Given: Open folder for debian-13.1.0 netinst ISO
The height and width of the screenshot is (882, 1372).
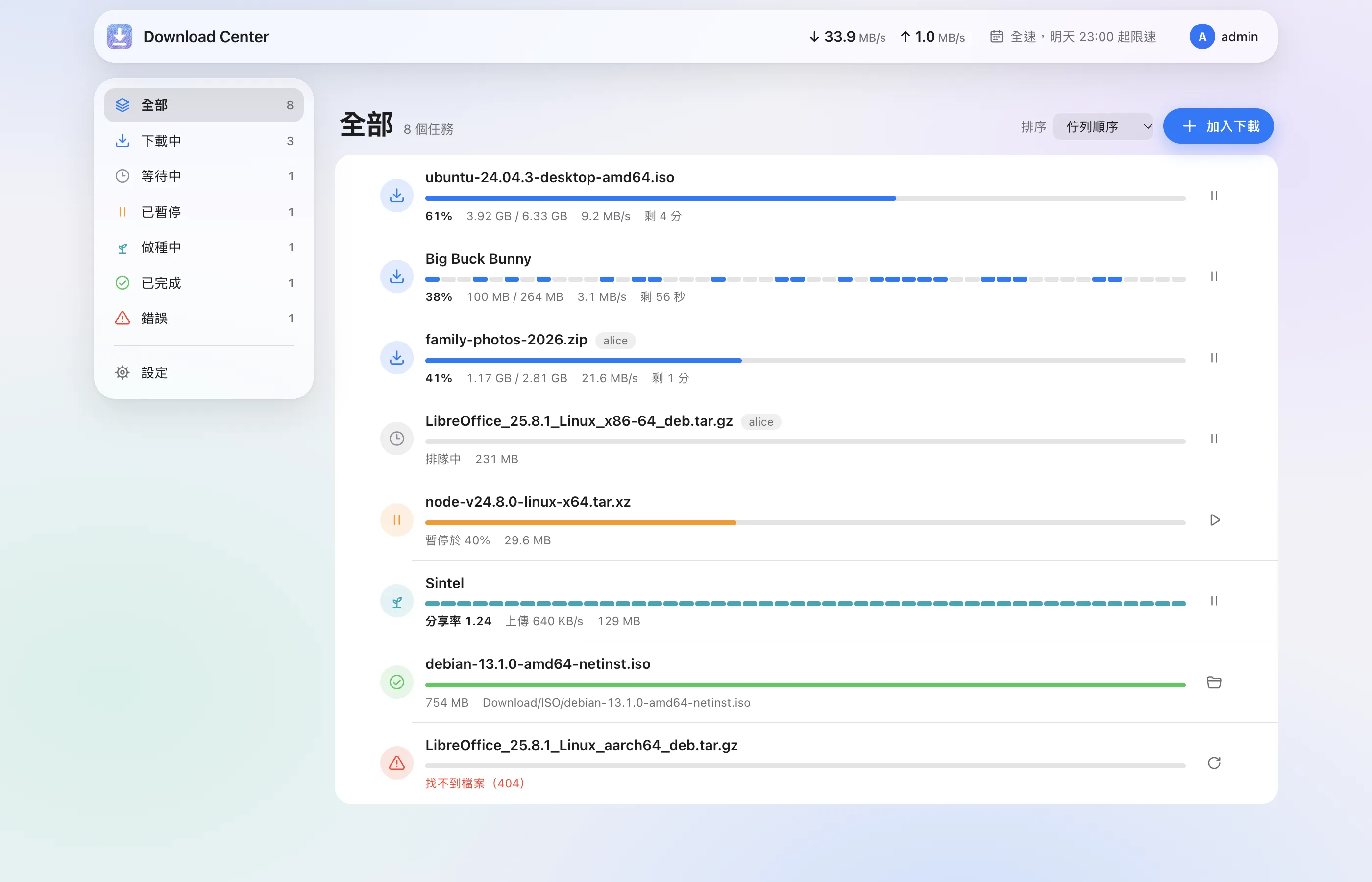Looking at the screenshot, I should pos(1213,682).
